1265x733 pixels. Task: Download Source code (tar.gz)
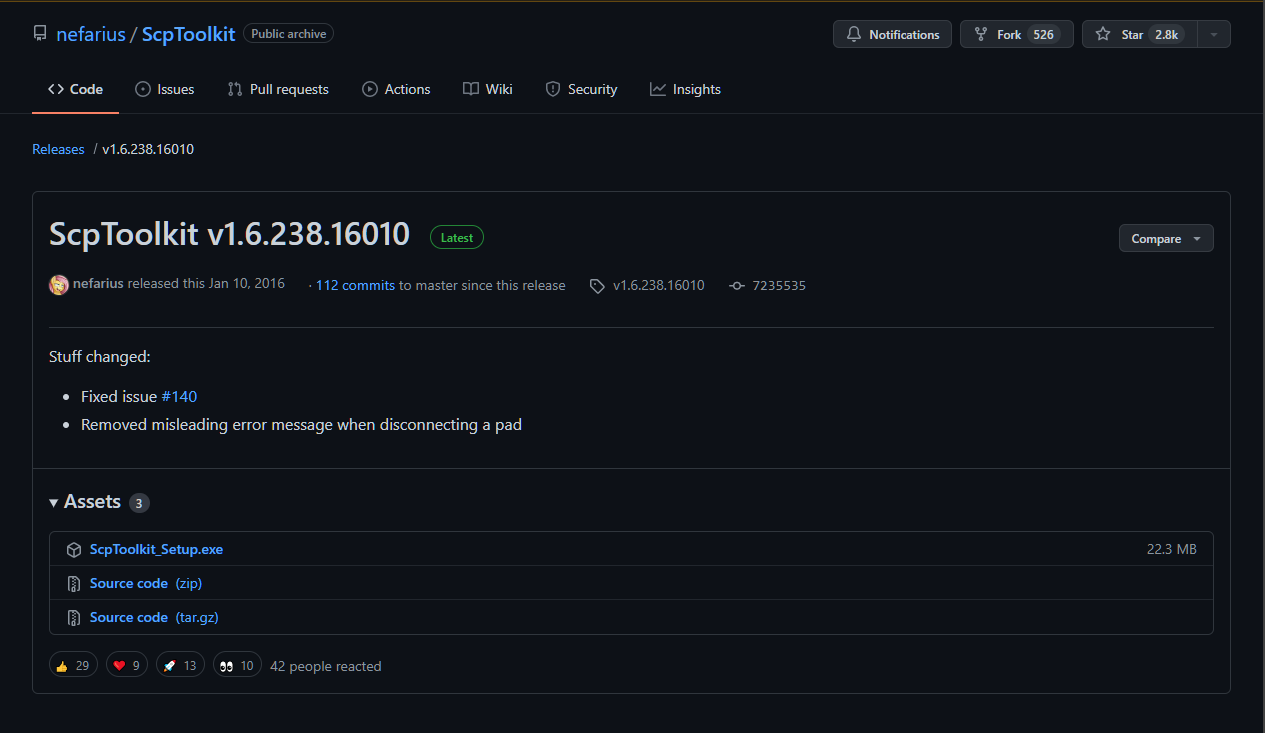click(x=154, y=617)
